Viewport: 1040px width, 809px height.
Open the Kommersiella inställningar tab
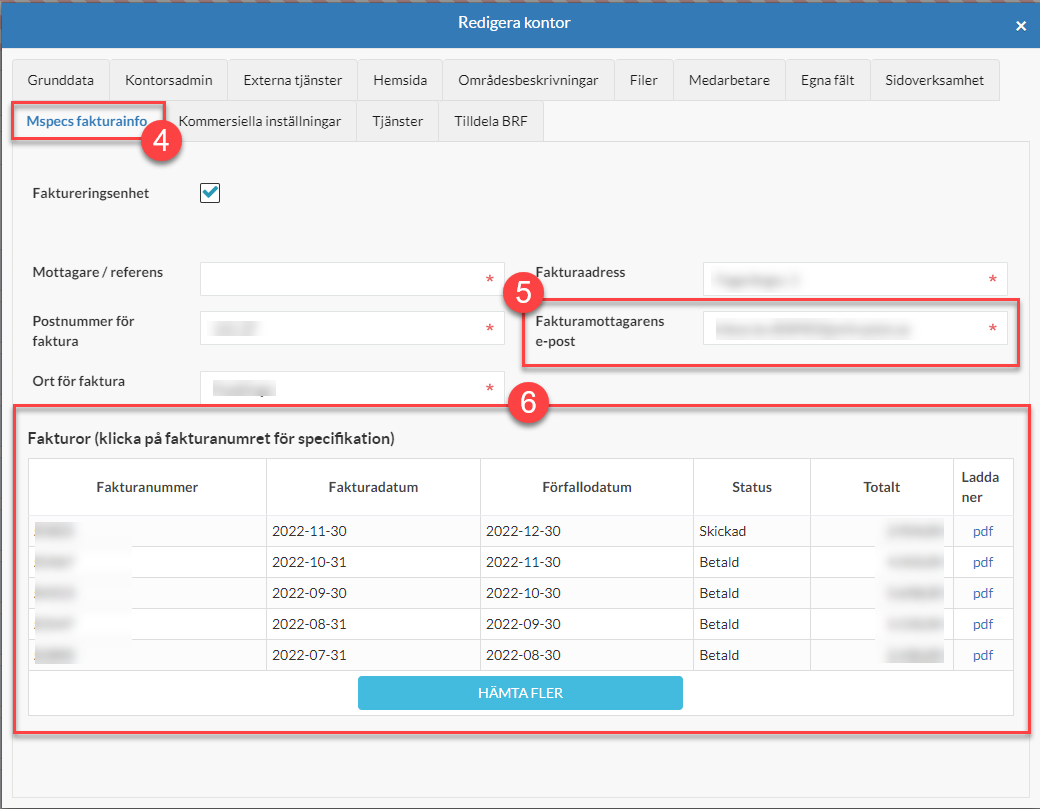click(x=259, y=121)
